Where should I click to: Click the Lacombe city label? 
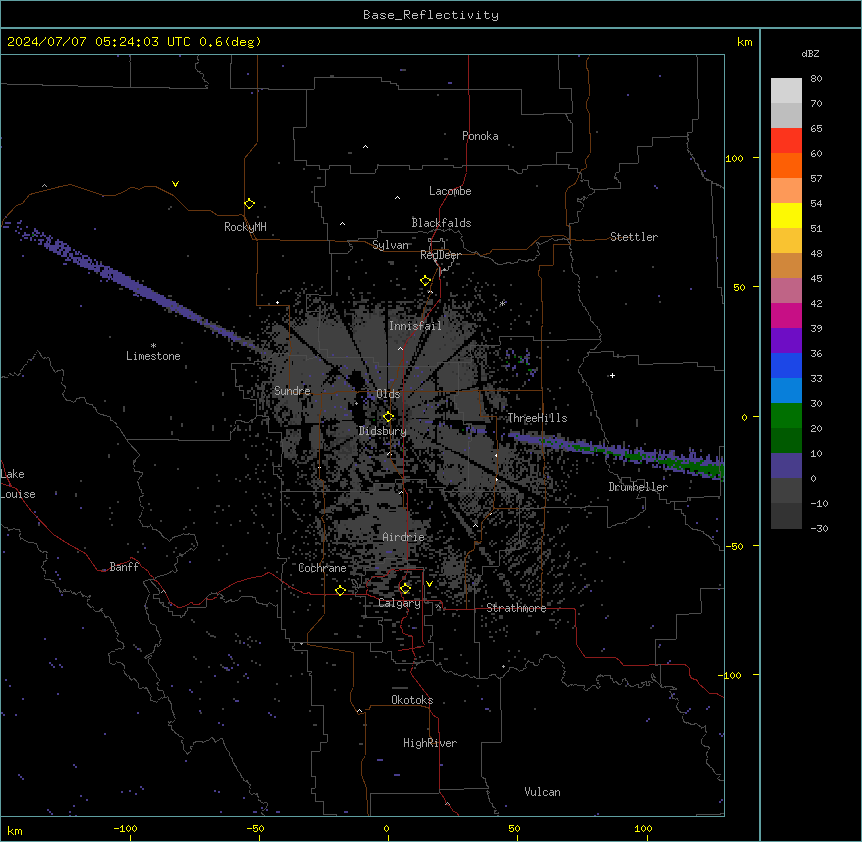click(x=450, y=191)
